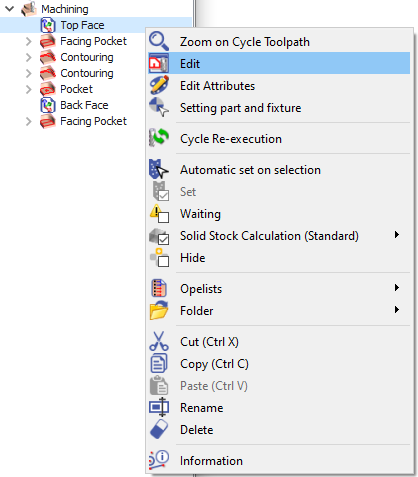Click the scissors icon for Cut
The height and width of the screenshot is (477, 418).
(x=159, y=341)
